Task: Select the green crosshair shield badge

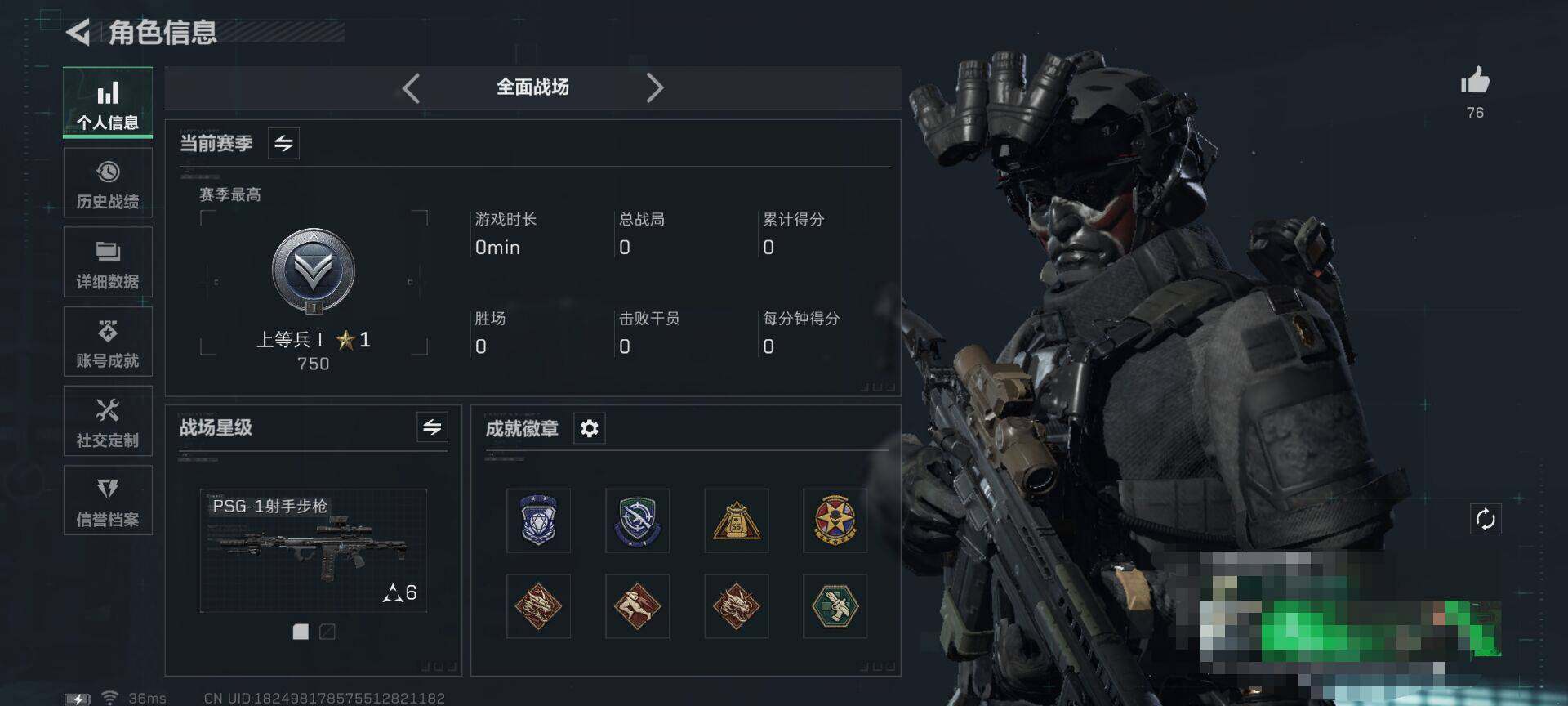Action: pyautogui.click(x=637, y=521)
